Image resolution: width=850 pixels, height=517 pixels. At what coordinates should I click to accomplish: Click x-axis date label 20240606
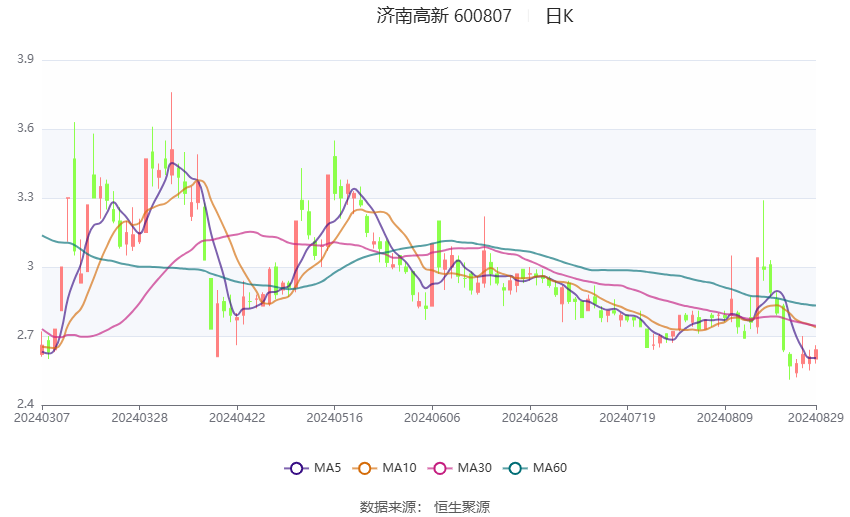[432, 418]
